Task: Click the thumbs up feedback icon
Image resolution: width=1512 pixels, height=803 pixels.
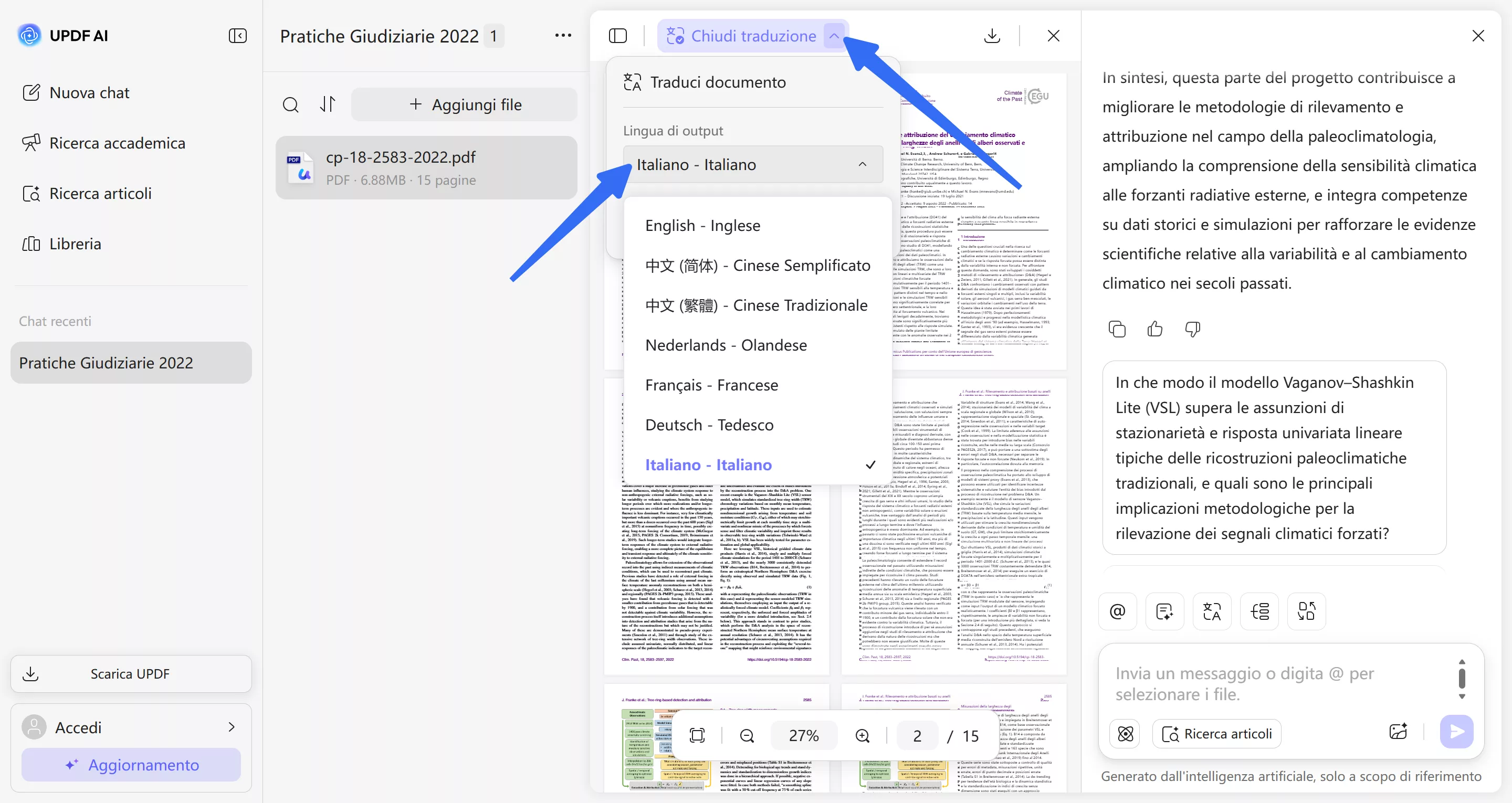Action: click(1154, 329)
